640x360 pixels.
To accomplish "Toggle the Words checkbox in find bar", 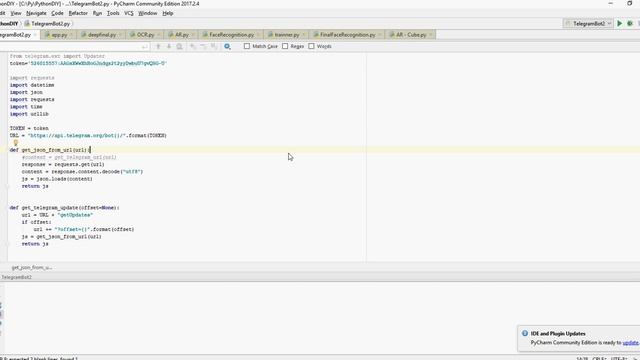I will click(311, 46).
